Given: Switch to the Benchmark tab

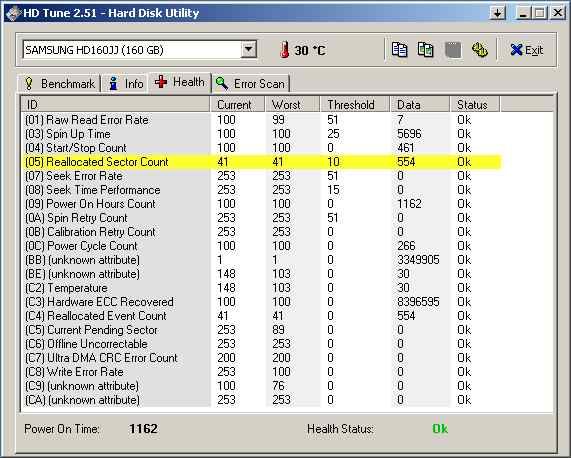Looking at the screenshot, I should coord(60,84).
